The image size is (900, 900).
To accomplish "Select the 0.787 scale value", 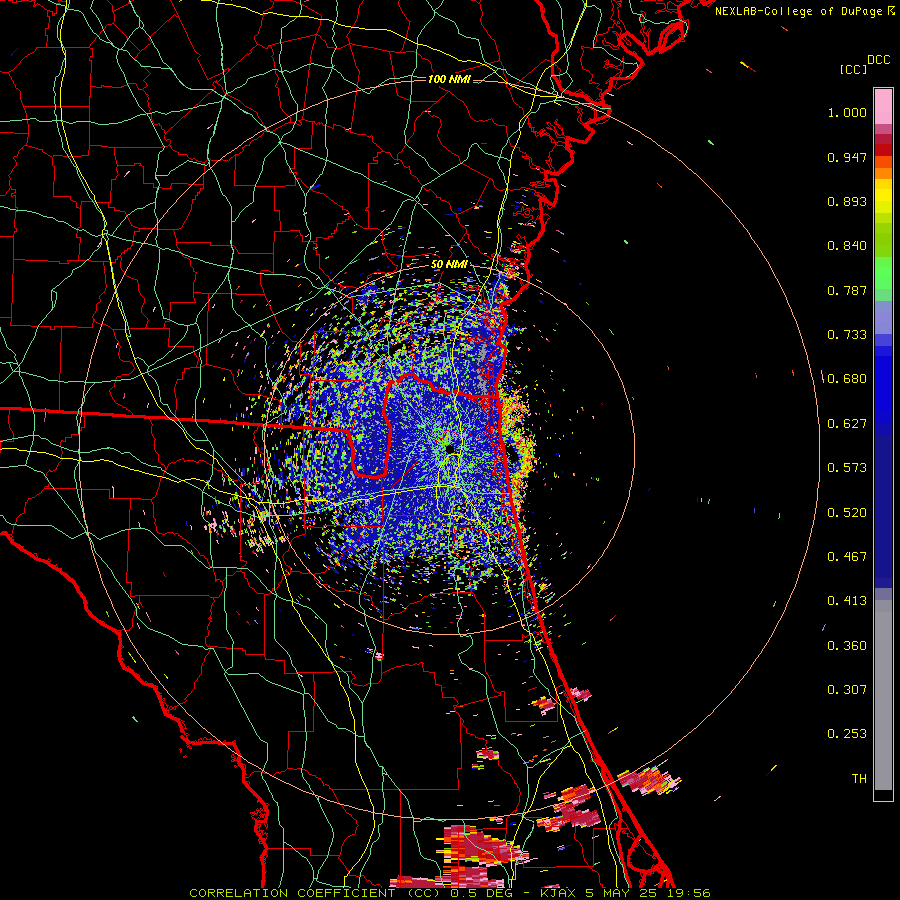I will [847, 290].
